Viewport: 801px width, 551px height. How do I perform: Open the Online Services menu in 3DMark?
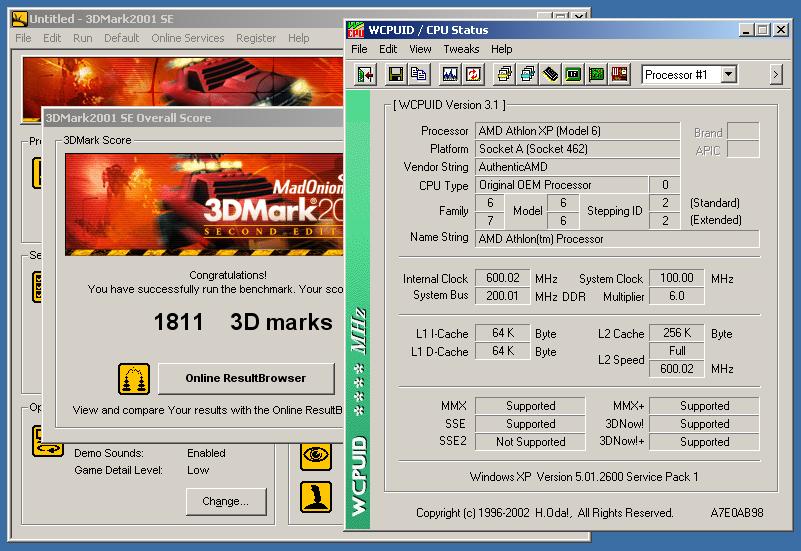[x=187, y=38]
